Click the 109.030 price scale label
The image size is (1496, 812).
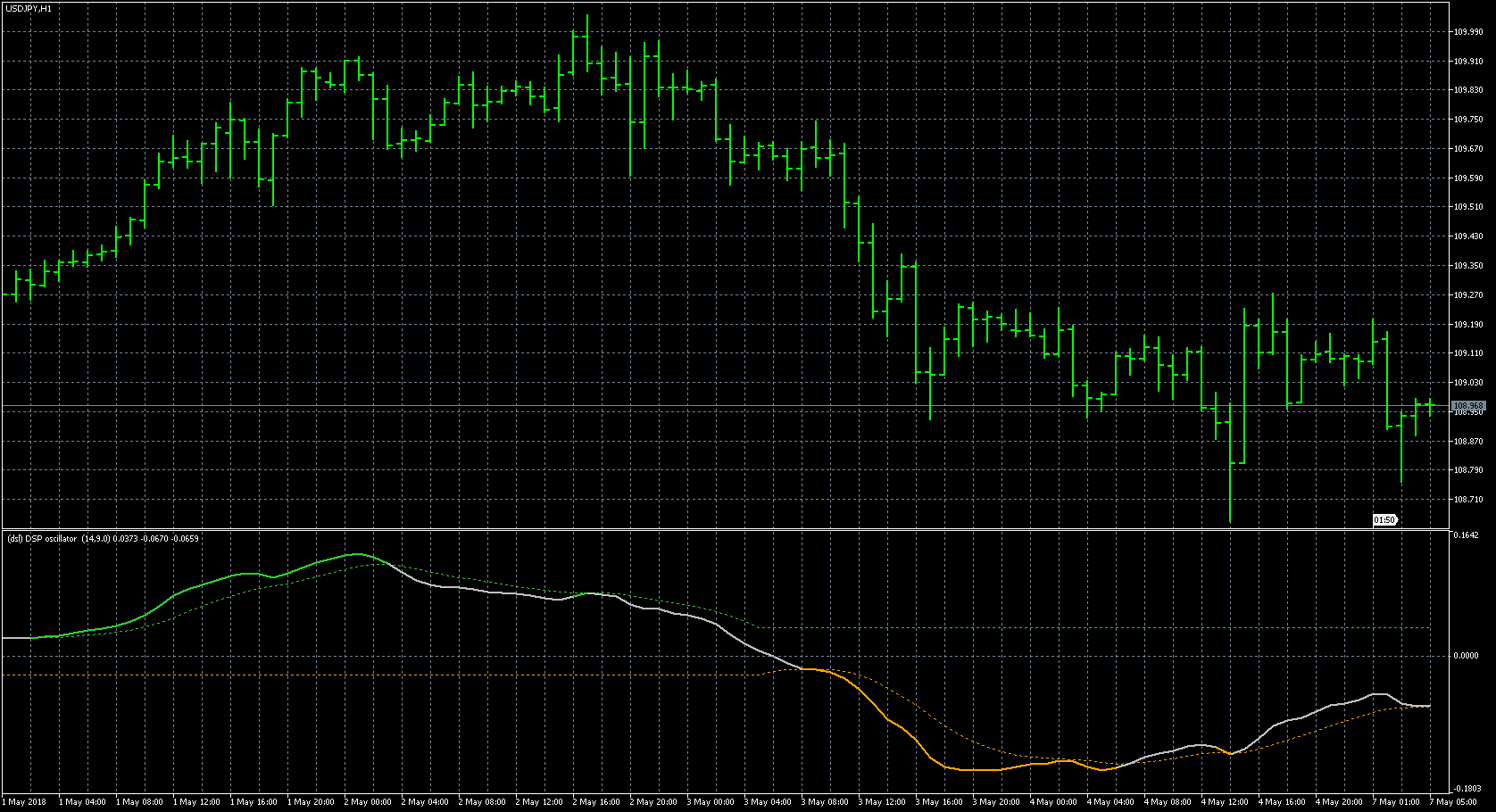pos(1467,383)
